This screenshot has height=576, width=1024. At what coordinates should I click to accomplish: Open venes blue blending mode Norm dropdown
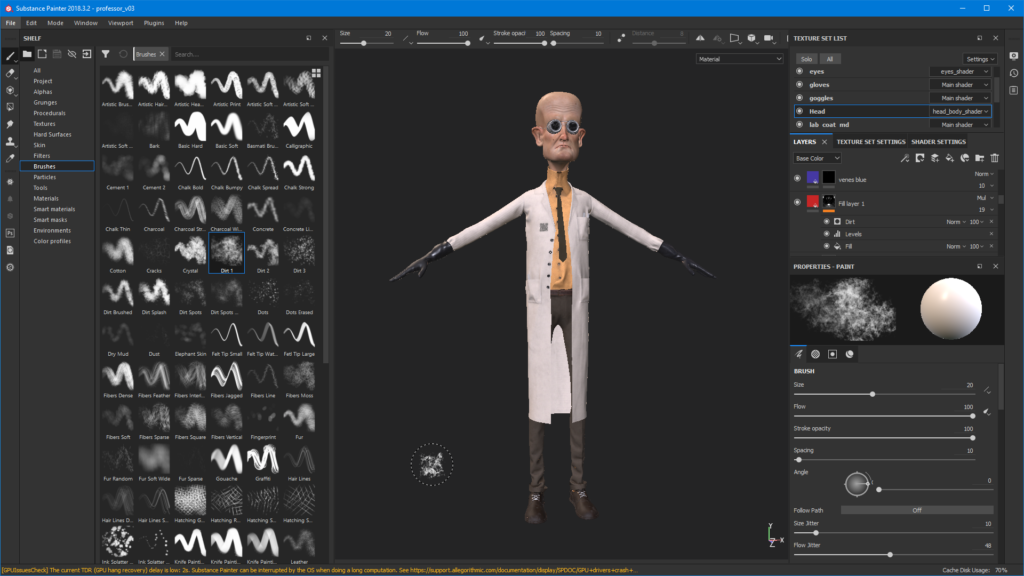pos(984,174)
